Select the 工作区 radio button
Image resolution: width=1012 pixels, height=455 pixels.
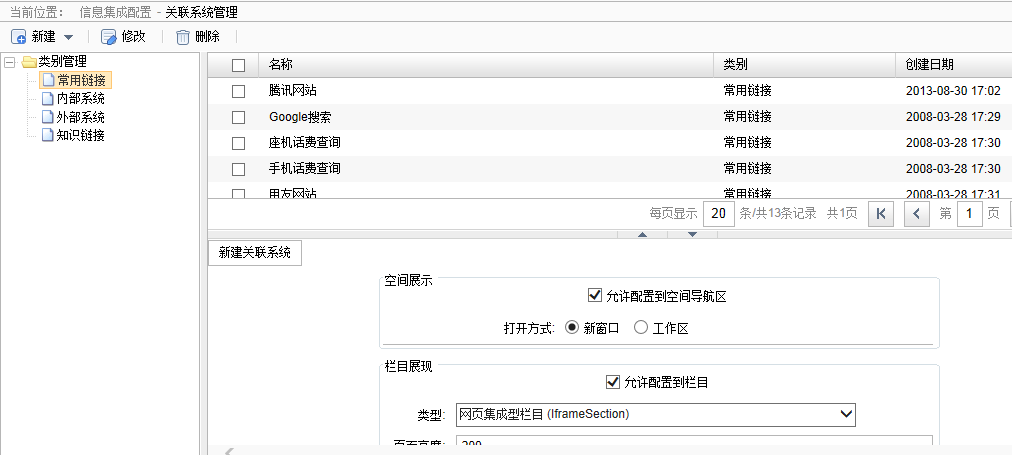(x=641, y=327)
